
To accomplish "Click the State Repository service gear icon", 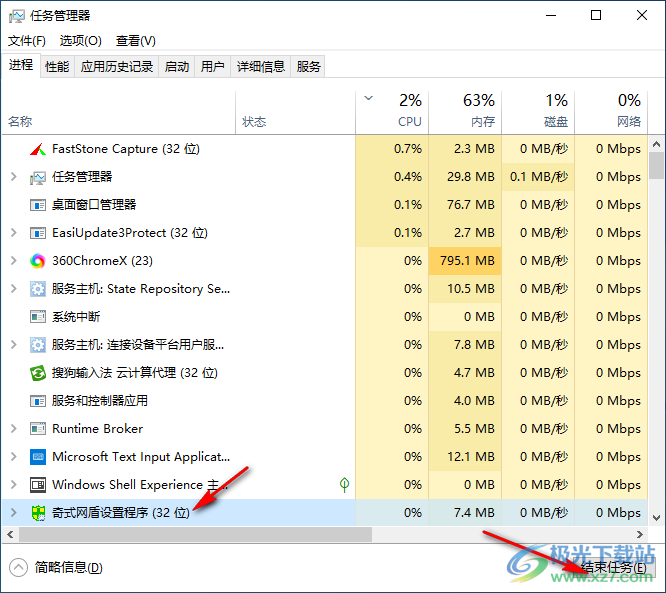I will tap(38, 289).
